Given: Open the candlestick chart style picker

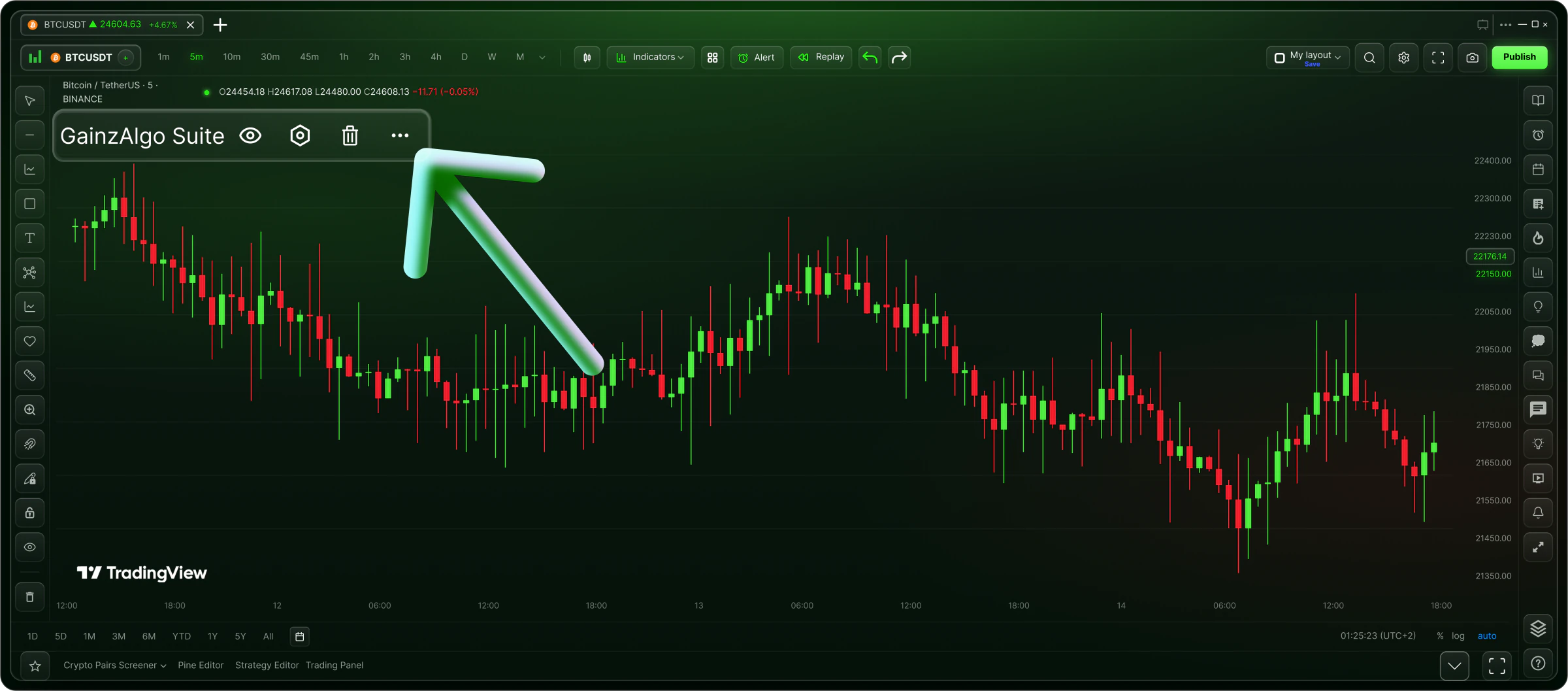Looking at the screenshot, I should [587, 58].
